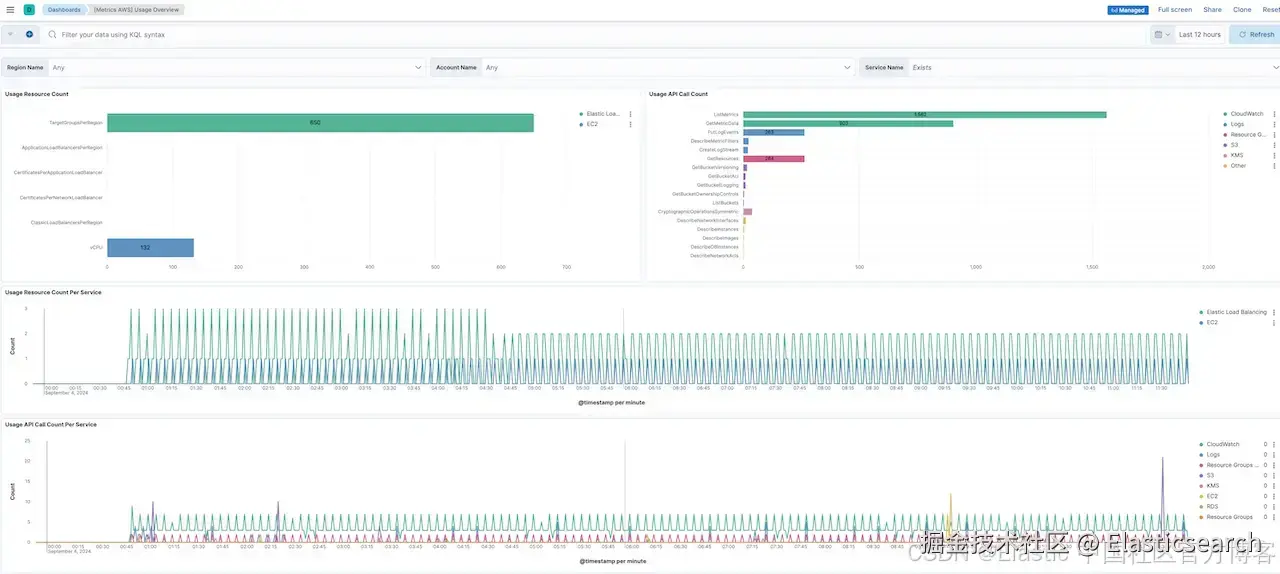Click the Usage Resource Count panel title
Viewport: 1280px width, 574px height.
(37, 94)
